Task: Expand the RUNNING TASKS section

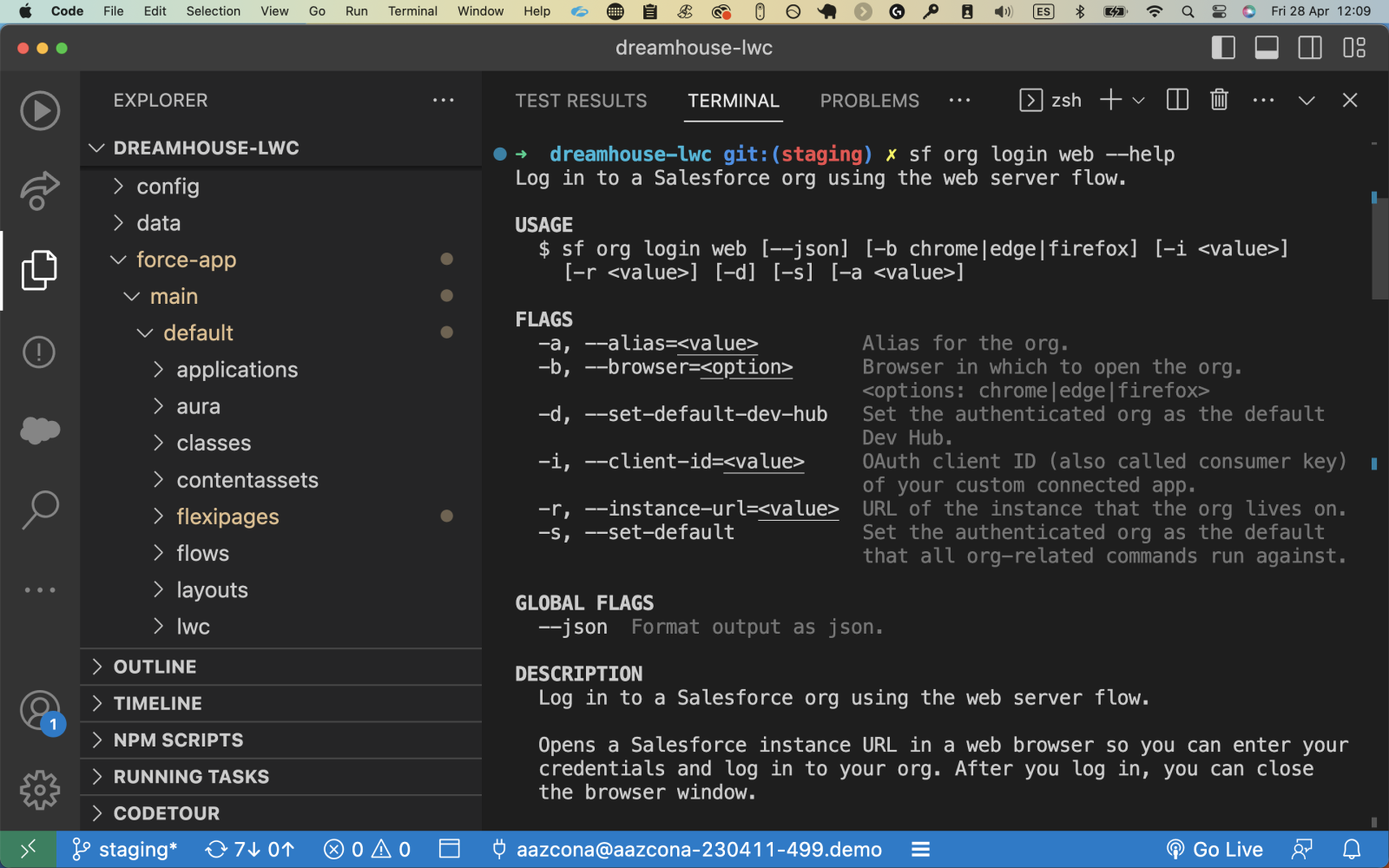Action: (x=281, y=777)
